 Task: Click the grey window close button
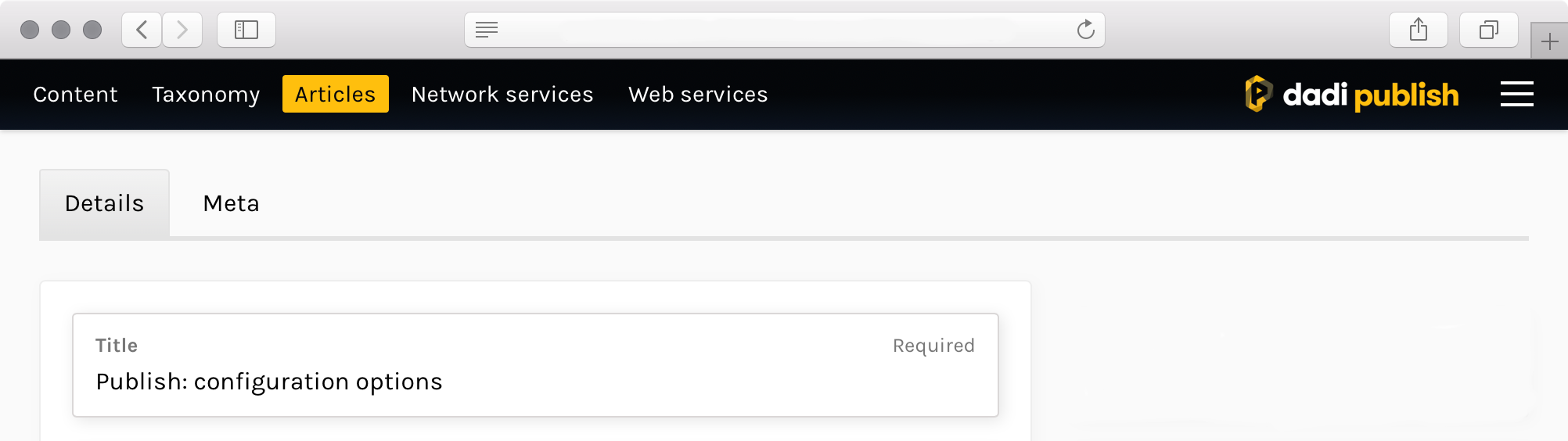coord(30,30)
